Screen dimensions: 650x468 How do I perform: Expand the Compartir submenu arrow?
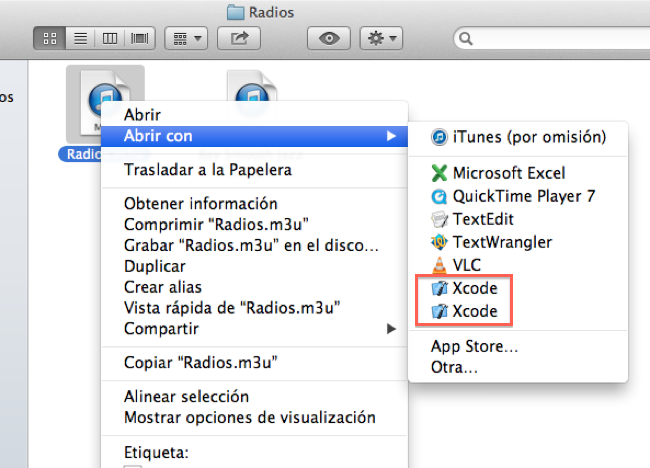point(391,329)
